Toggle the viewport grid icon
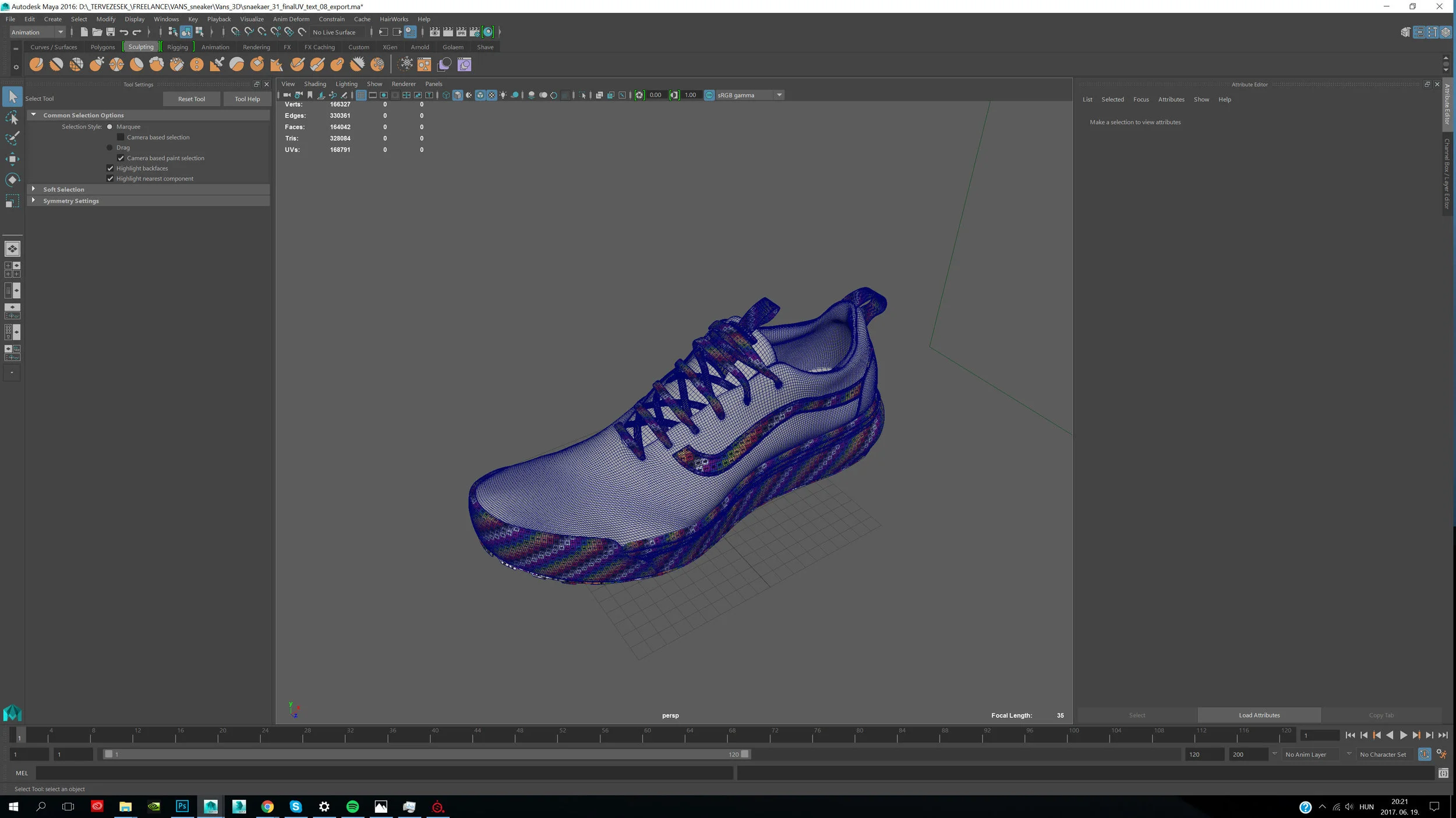The image size is (1456, 818). (x=361, y=95)
